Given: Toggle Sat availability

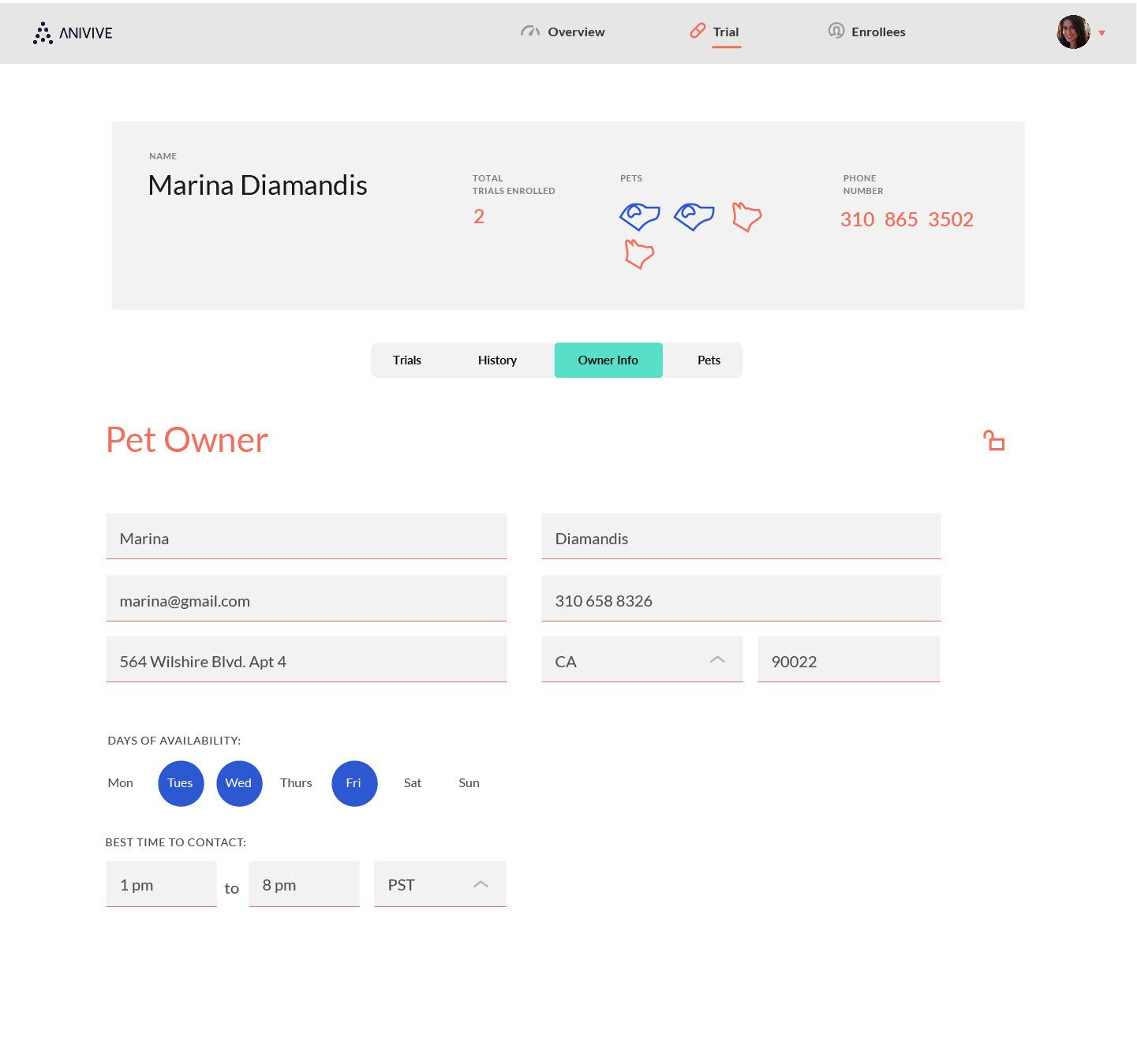Looking at the screenshot, I should click(413, 783).
